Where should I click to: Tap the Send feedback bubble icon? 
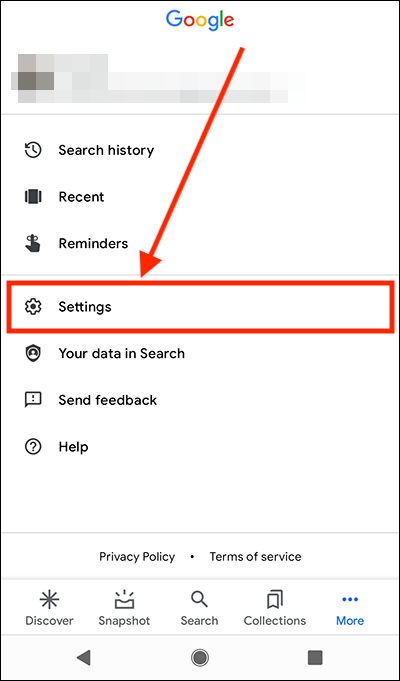[33, 400]
